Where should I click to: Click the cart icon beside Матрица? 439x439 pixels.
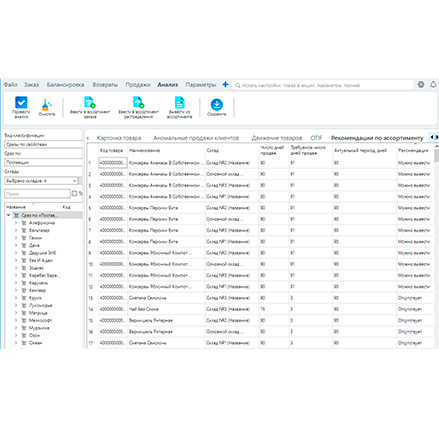24,313
